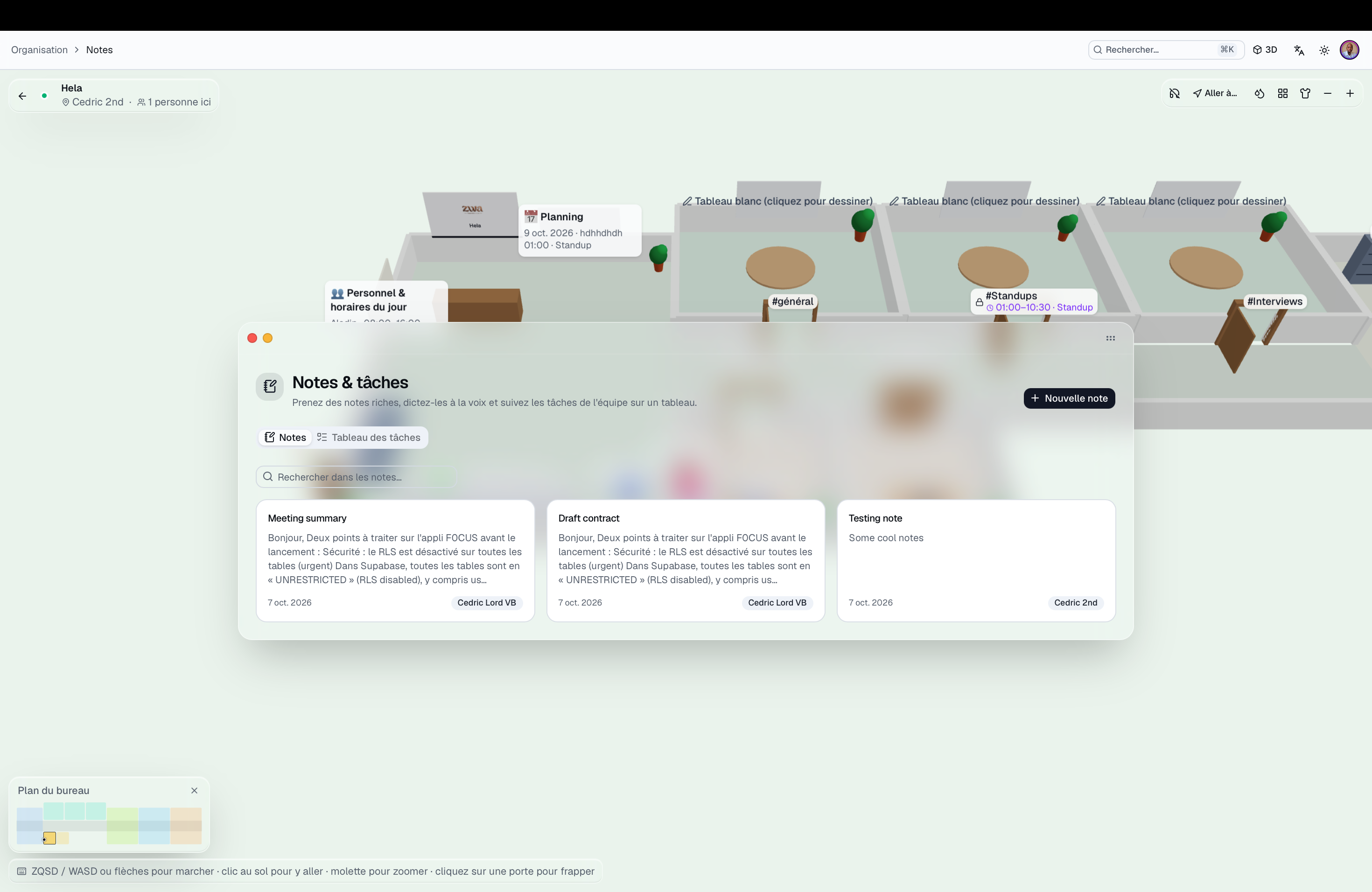Click the yellow room on the minimap
This screenshot has height=892, width=1372.
(50, 838)
